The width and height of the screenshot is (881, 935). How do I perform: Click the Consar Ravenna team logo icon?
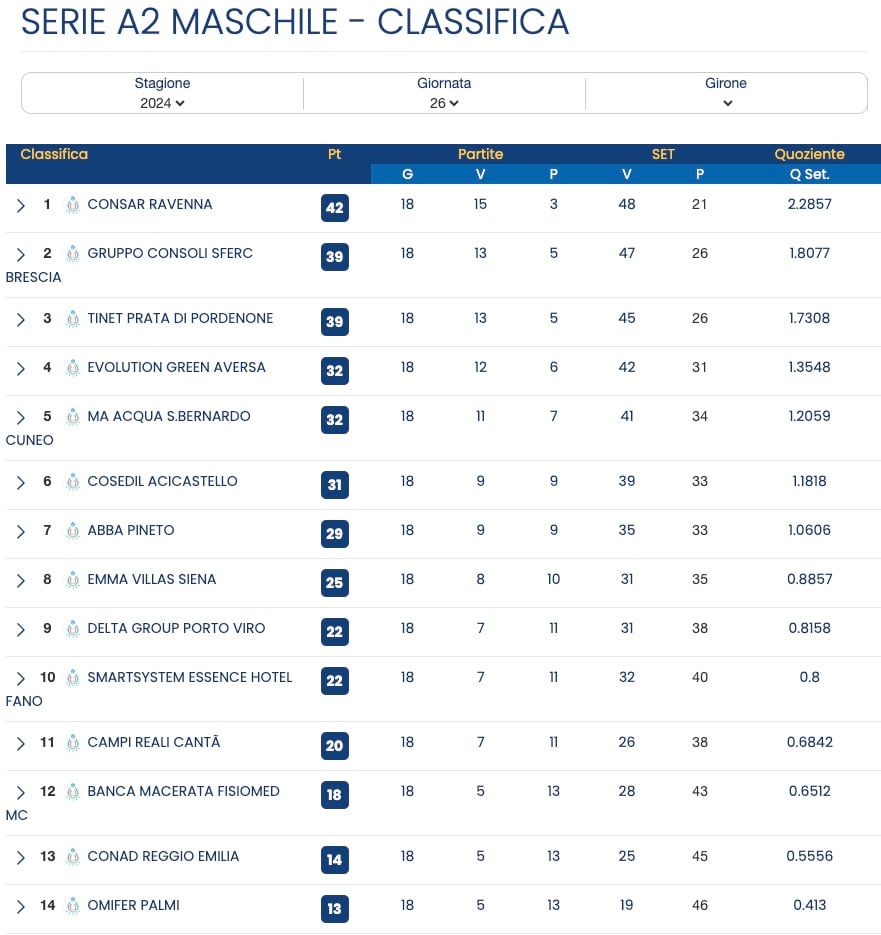coord(73,205)
